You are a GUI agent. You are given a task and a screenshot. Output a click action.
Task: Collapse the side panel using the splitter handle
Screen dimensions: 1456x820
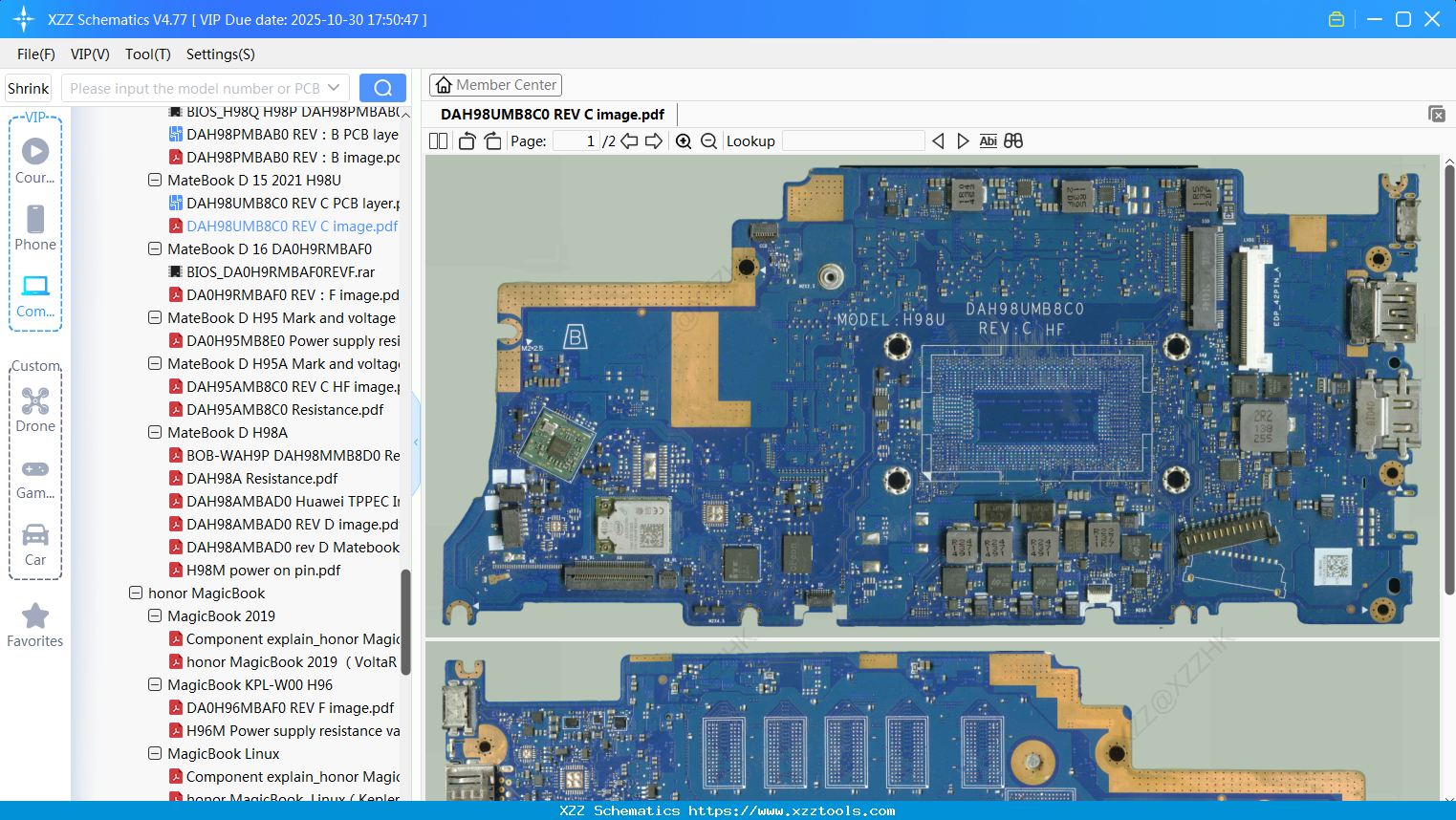click(x=416, y=442)
